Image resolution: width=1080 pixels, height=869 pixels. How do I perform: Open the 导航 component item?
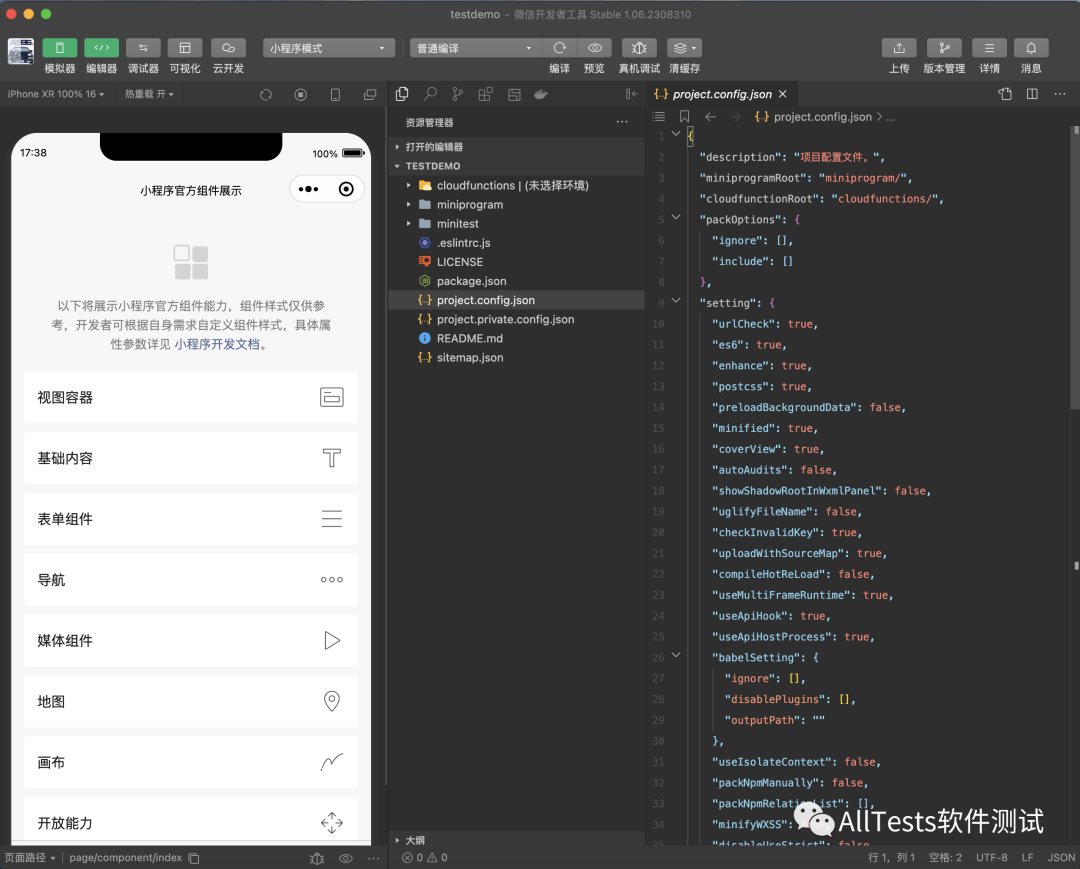click(191, 580)
